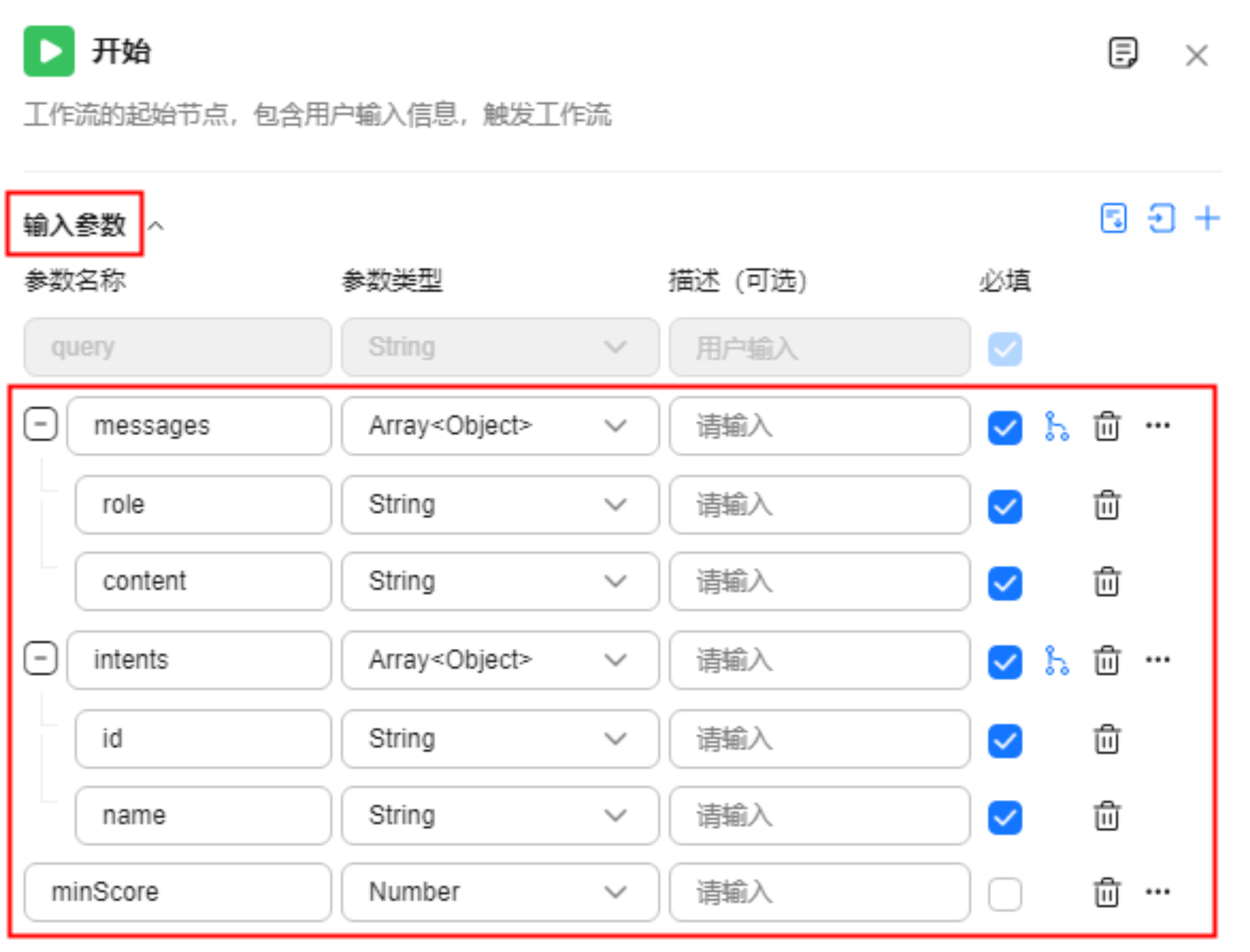Collapse the messages parameter tree
Image resolution: width=1250 pixels, height=952 pixels.
41,425
